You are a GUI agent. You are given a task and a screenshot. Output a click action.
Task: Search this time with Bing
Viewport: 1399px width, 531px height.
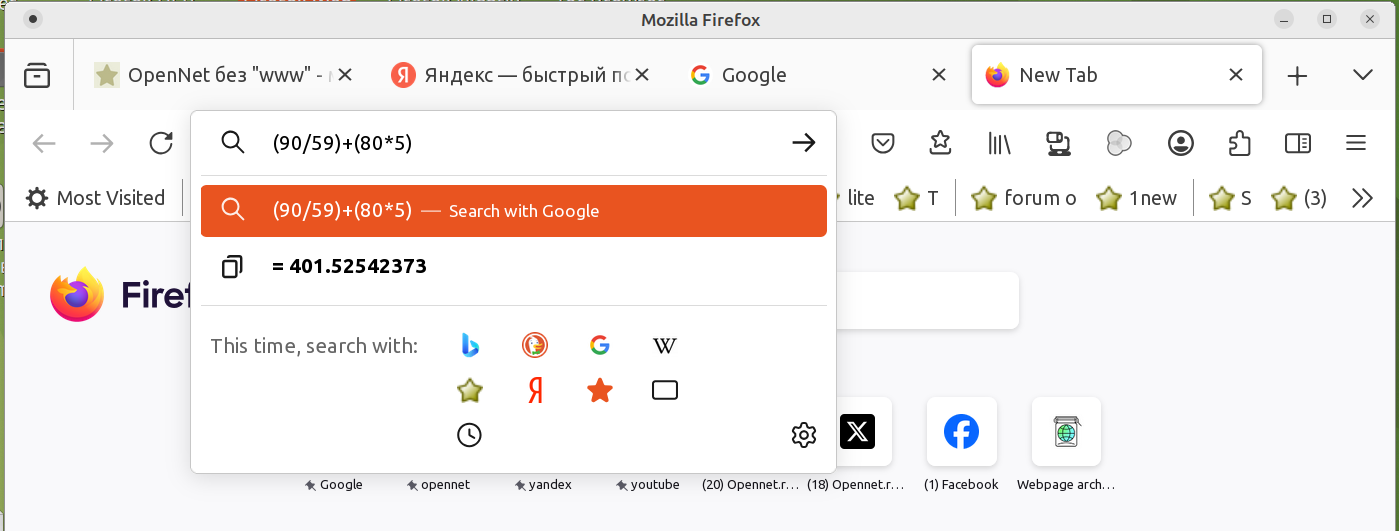470,346
